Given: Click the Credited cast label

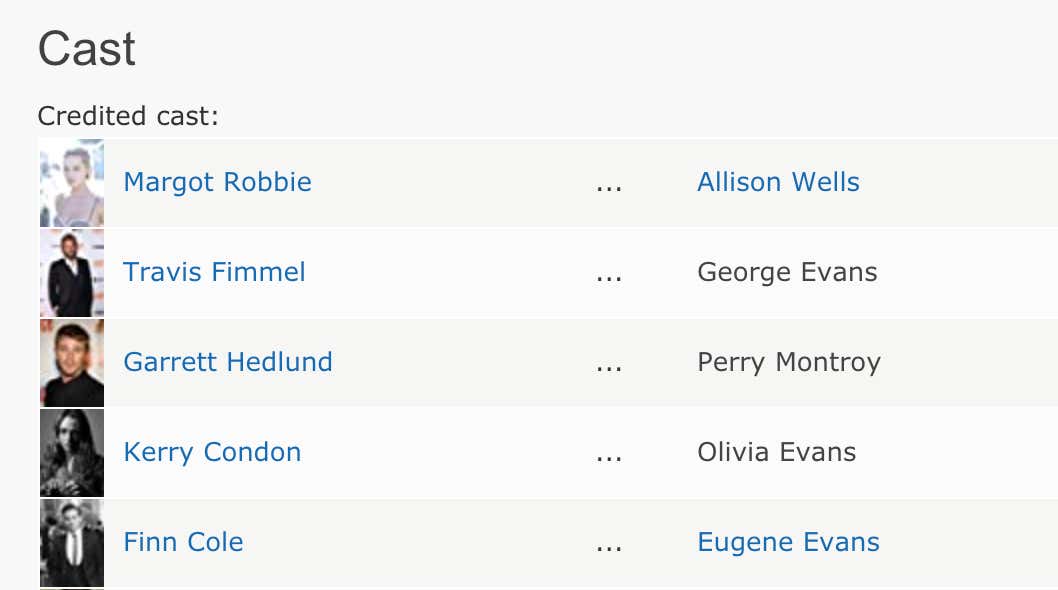Looking at the screenshot, I should [128, 116].
